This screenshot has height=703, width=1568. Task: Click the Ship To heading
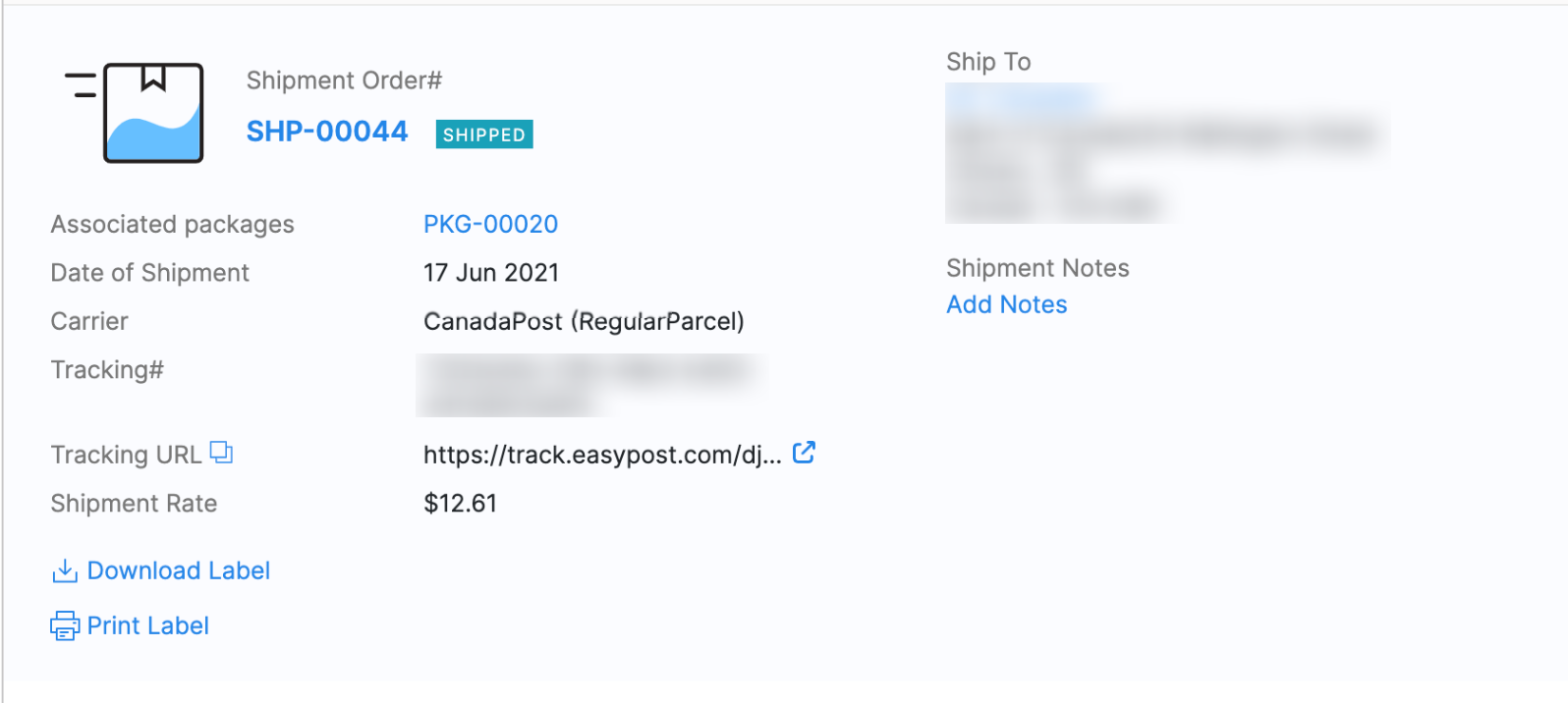pyautogui.click(x=988, y=62)
